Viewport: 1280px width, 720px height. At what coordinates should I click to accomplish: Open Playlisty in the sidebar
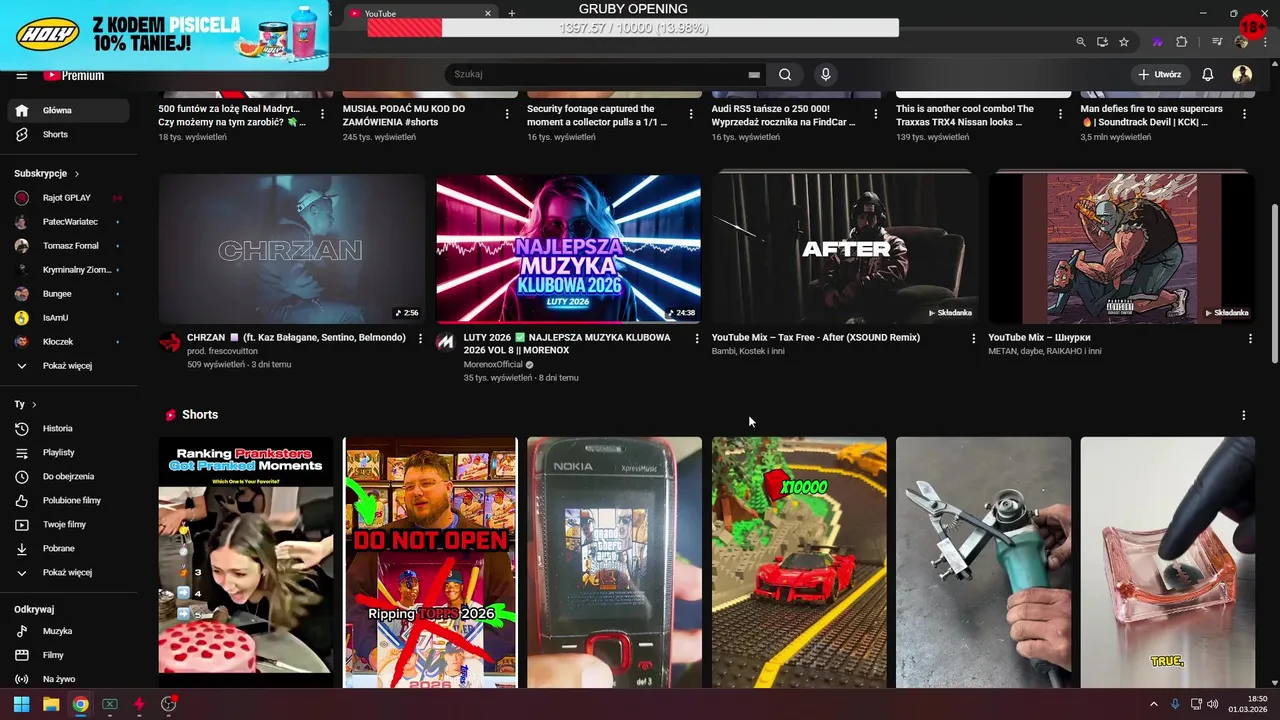coord(68,452)
